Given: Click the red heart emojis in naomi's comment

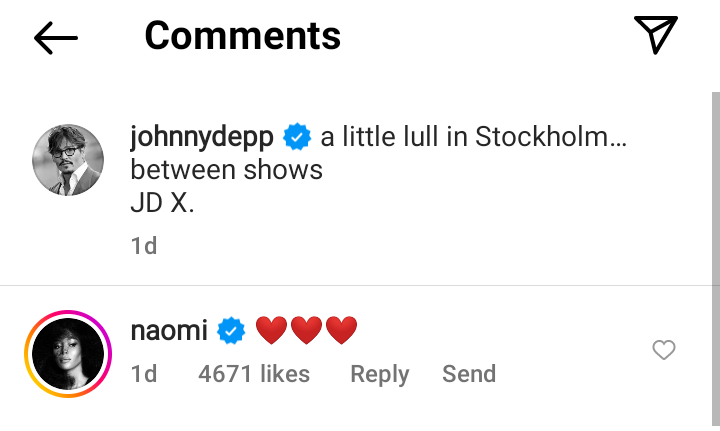Looking at the screenshot, I should (x=307, y=329).
